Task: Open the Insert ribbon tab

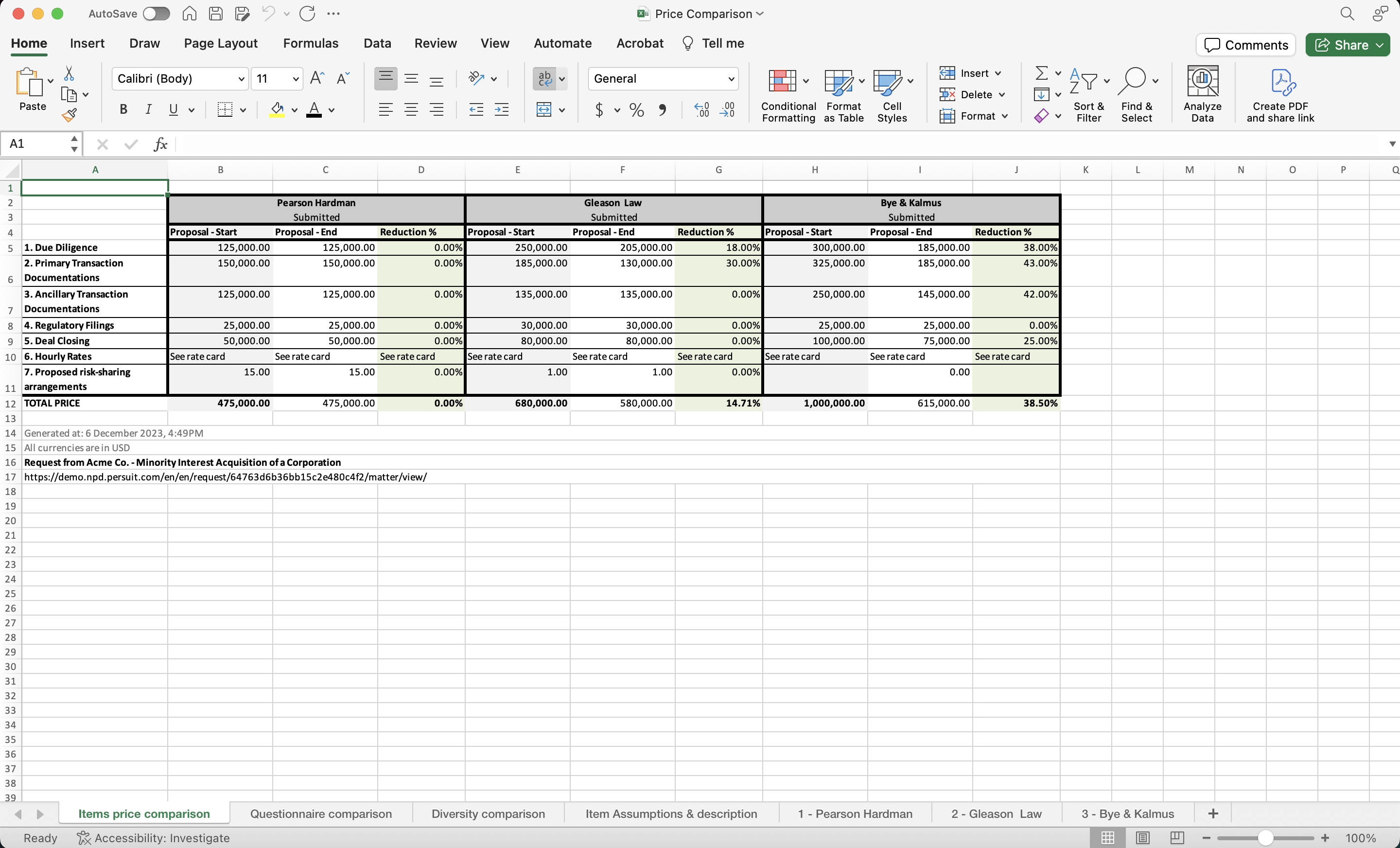Action: [87, 43]
